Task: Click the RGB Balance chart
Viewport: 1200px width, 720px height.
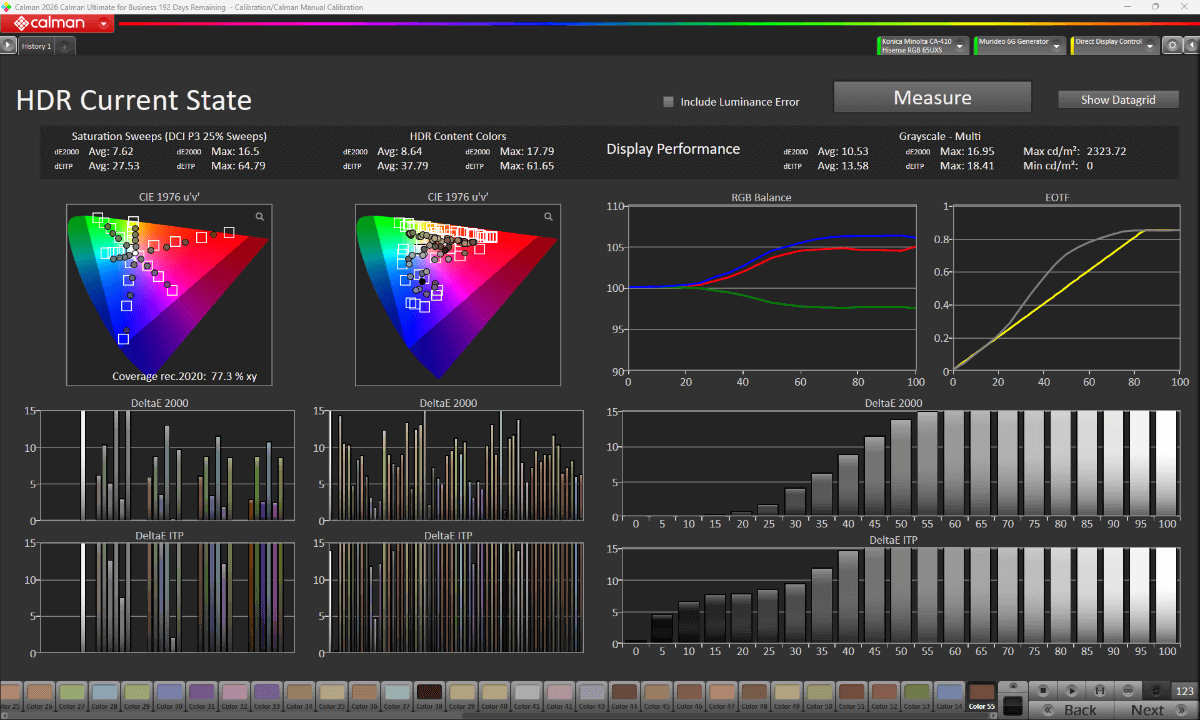Action: pyautogui.click(x=770, y=288)
